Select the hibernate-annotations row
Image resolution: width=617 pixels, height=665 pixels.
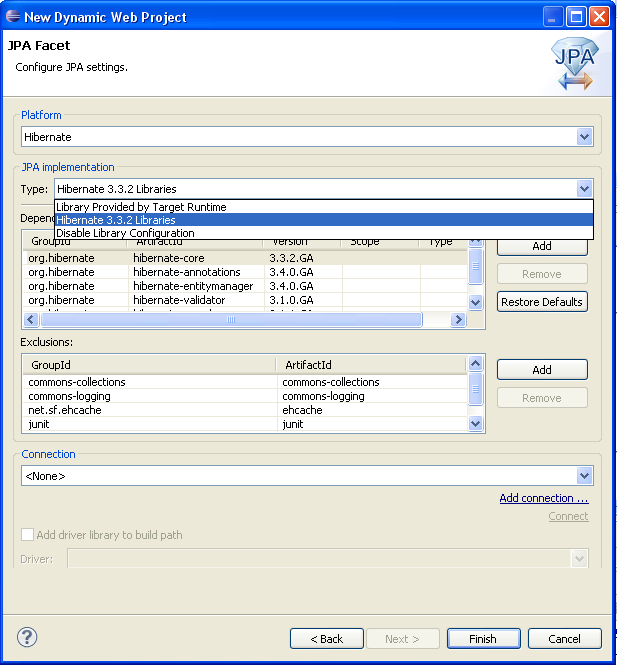pyautogui.click(x=245, y=272)
